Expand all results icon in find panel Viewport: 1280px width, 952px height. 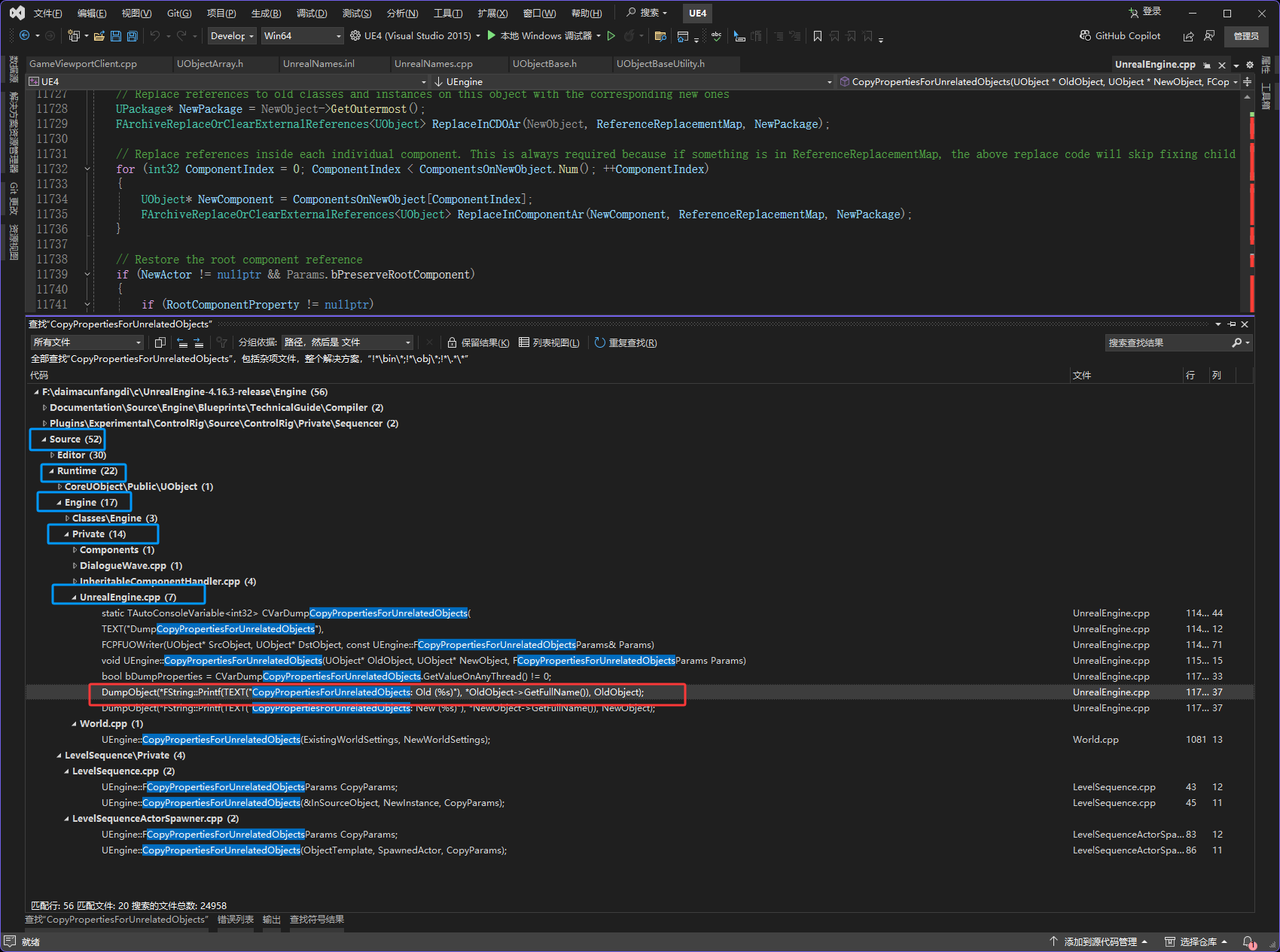pos(199,342)
